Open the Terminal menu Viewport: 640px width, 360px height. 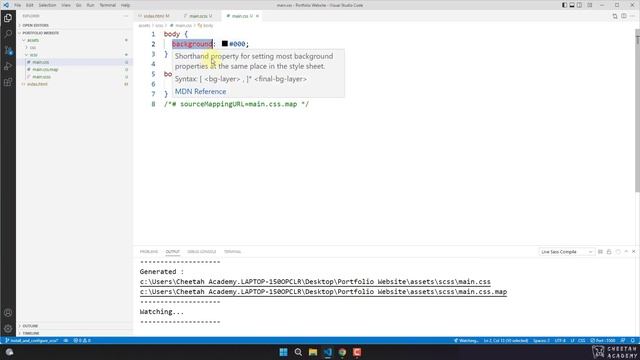click(x=107, y=5)
